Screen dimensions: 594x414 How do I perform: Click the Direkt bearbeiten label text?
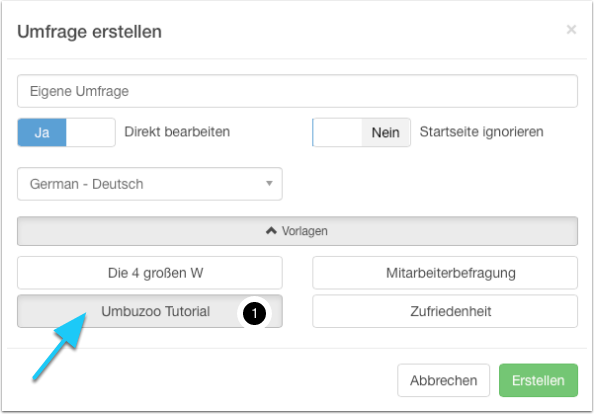coord(177,132)
